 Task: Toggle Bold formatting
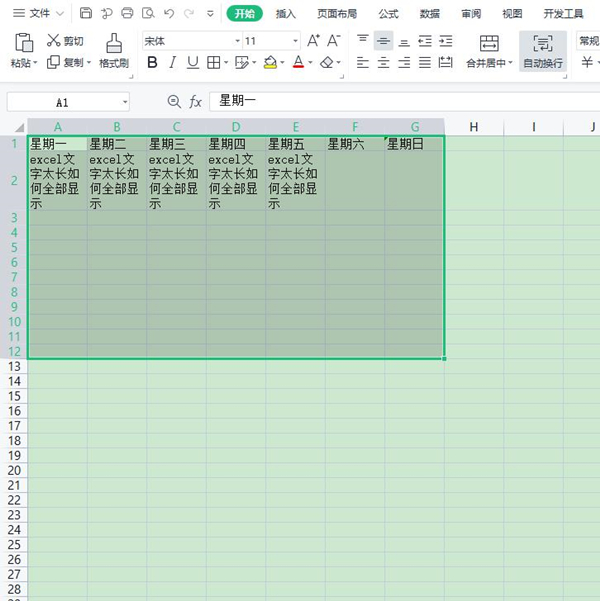click(152, 62)
